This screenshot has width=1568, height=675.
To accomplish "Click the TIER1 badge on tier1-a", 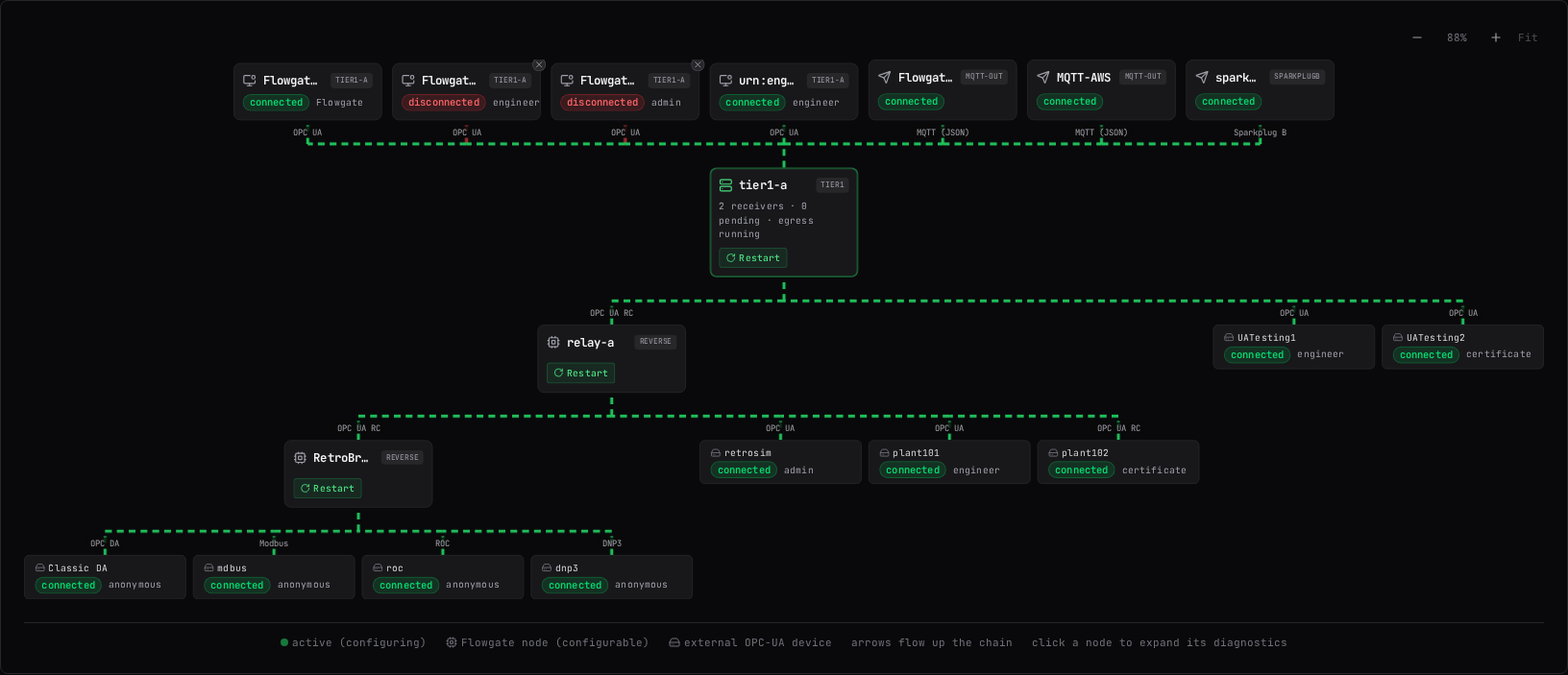I will (832, 184).
